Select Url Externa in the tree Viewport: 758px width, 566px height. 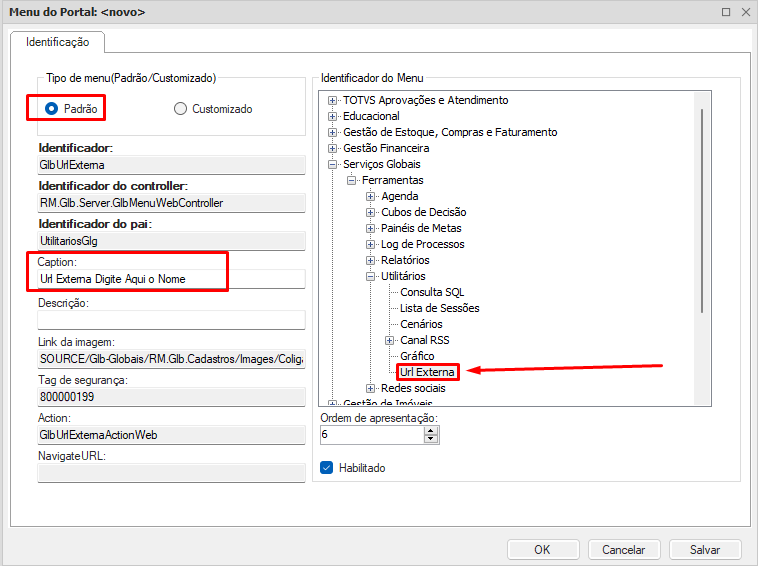[427, 372]
